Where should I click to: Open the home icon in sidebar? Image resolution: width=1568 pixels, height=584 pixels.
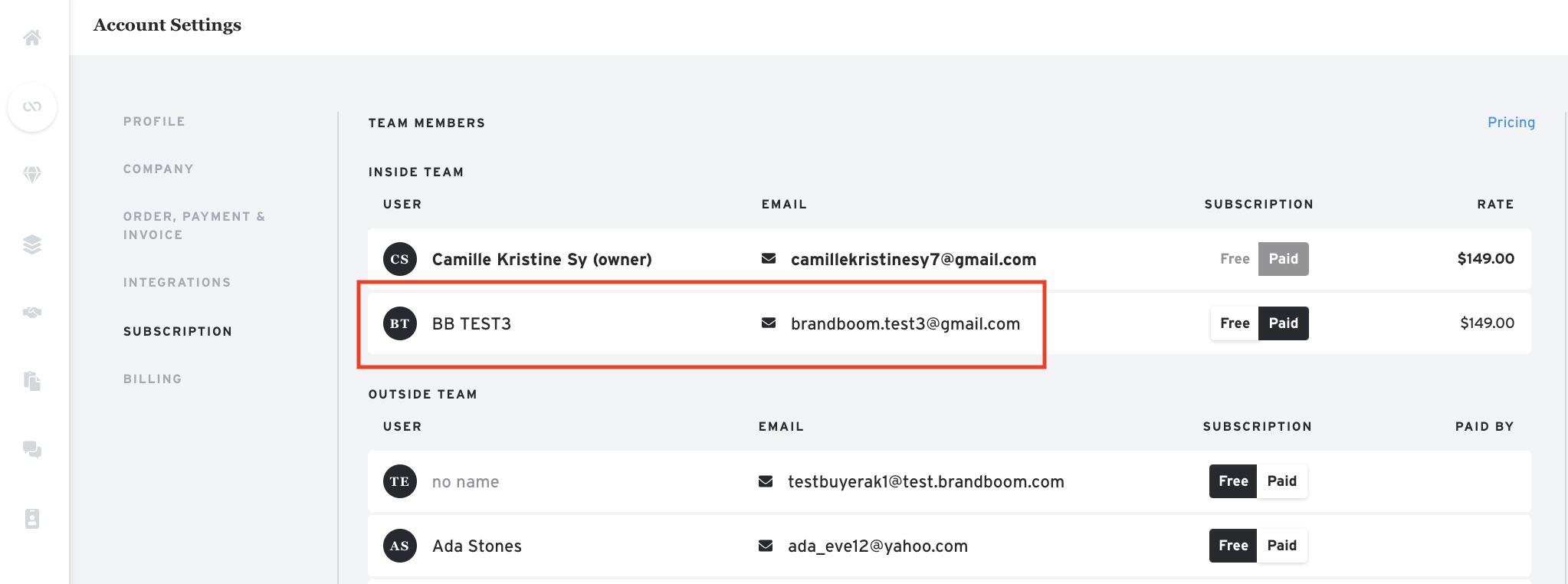(32, 38)
